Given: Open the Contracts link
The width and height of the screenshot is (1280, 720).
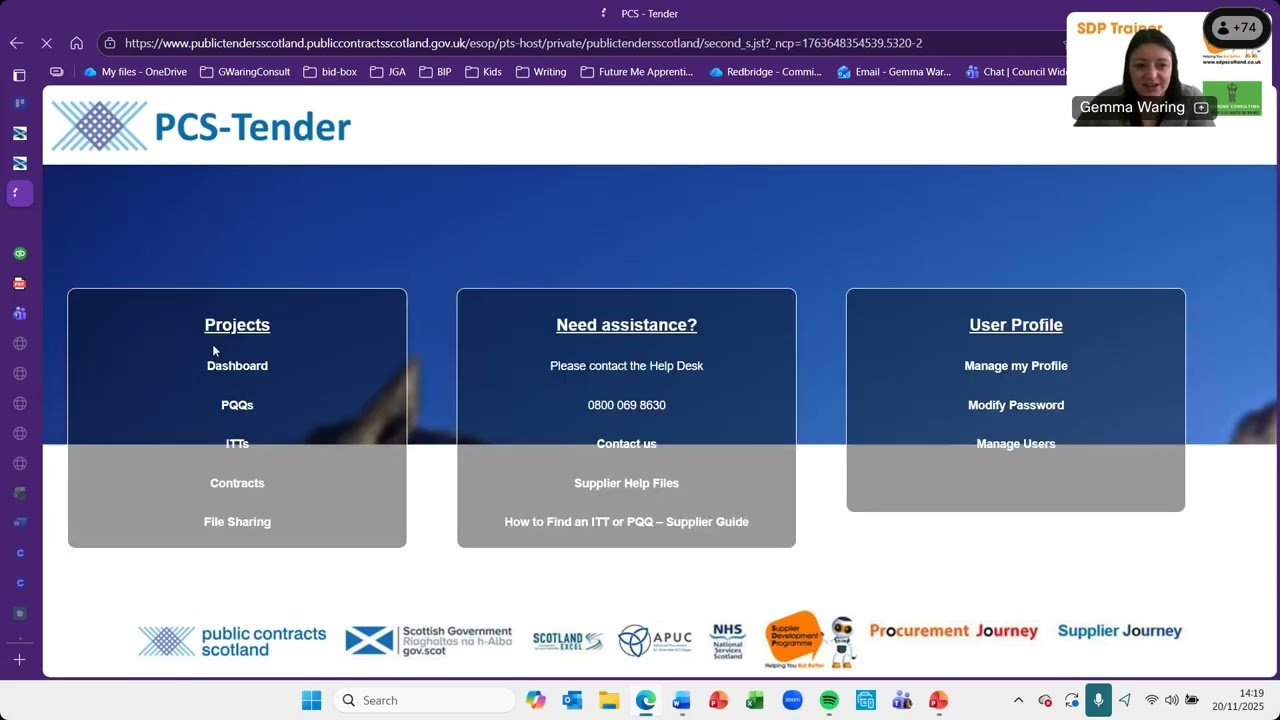Looking at the screenshot, I should 237,483.
